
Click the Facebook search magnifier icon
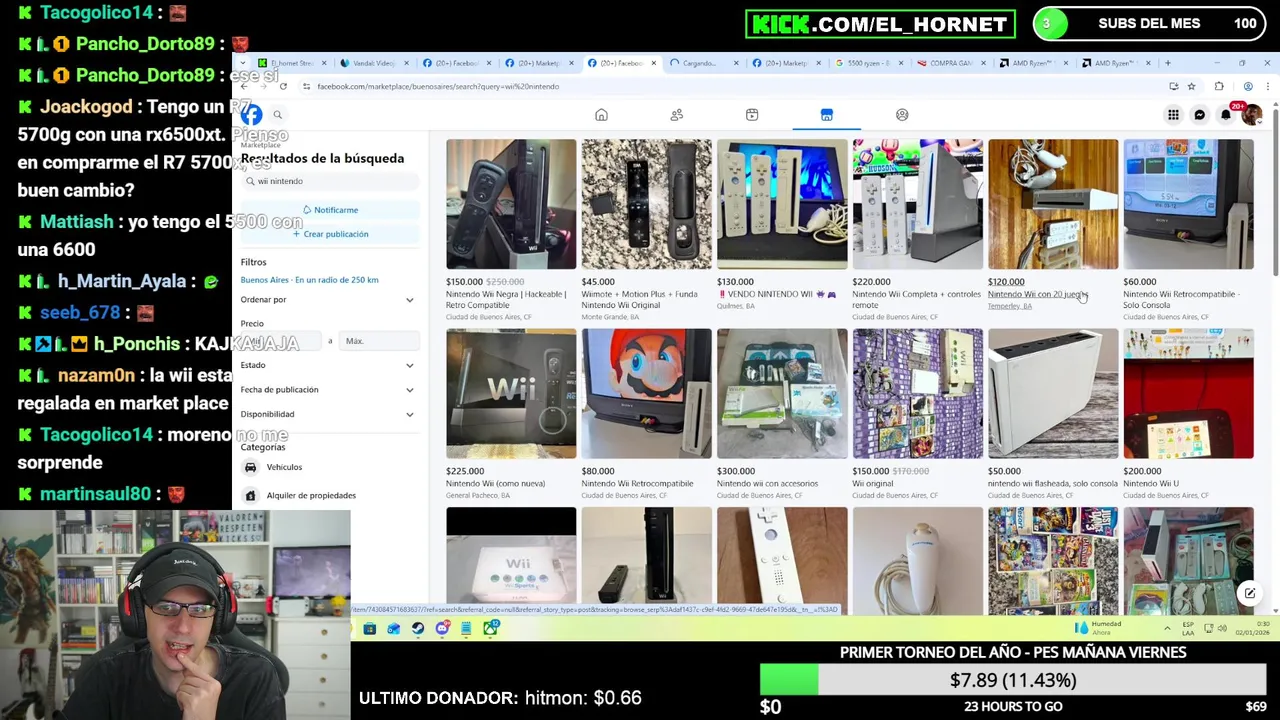pyautogui.click(x=277, y=115)
